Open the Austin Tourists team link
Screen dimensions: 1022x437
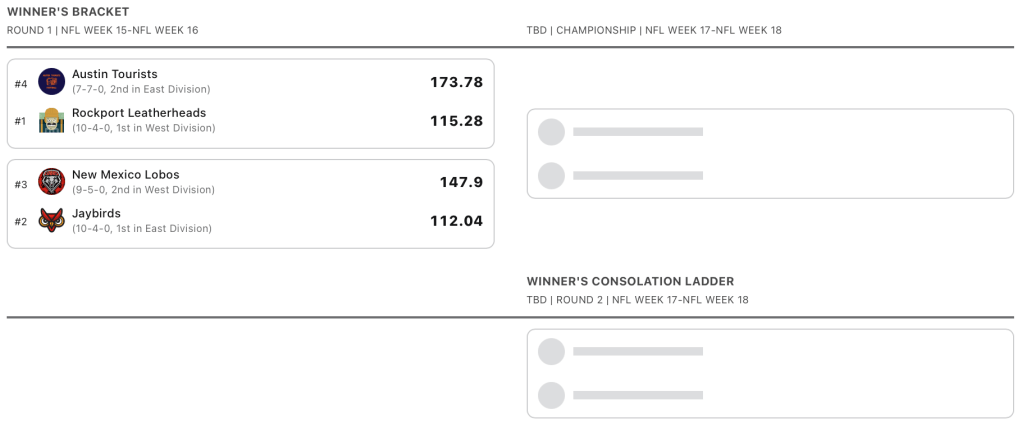[115, 74]
